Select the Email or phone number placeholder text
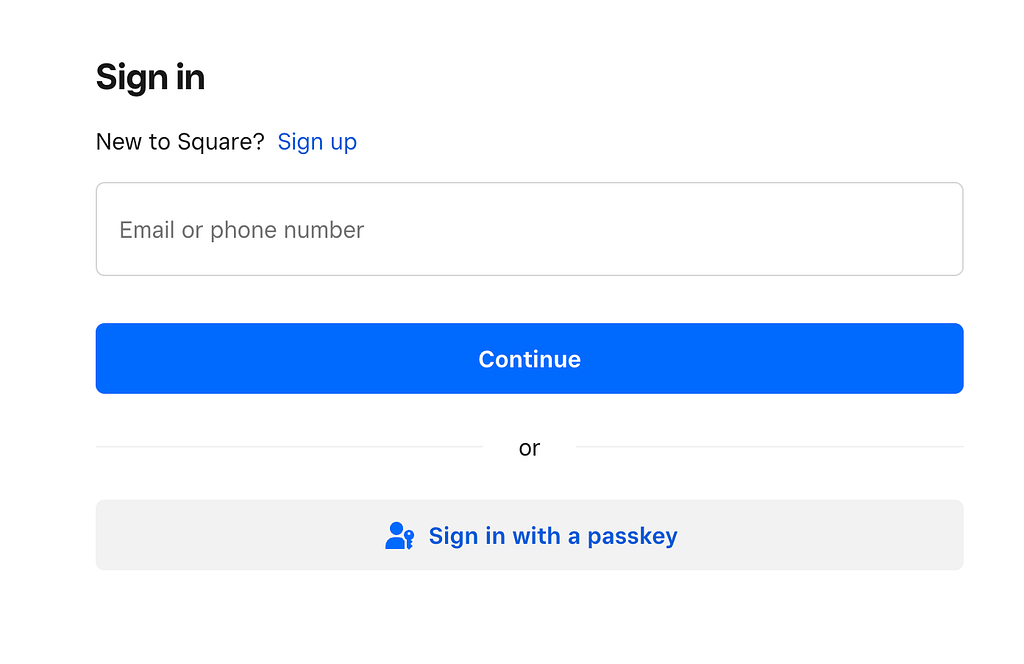1024x664 pixels. tap(241, 230)
